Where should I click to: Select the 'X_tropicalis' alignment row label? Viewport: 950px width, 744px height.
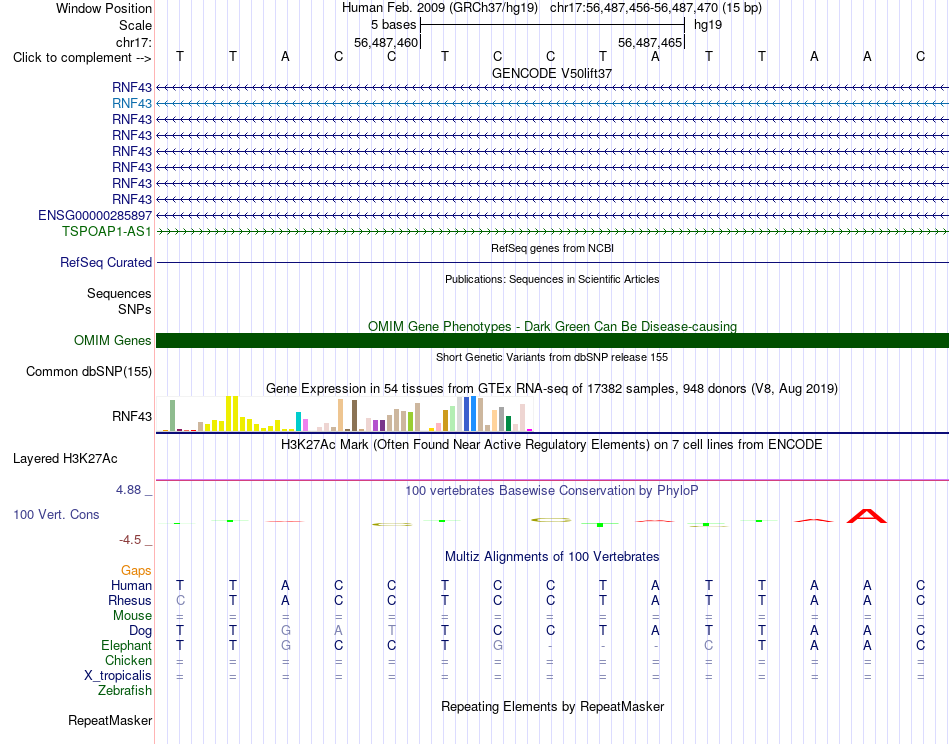118,676
